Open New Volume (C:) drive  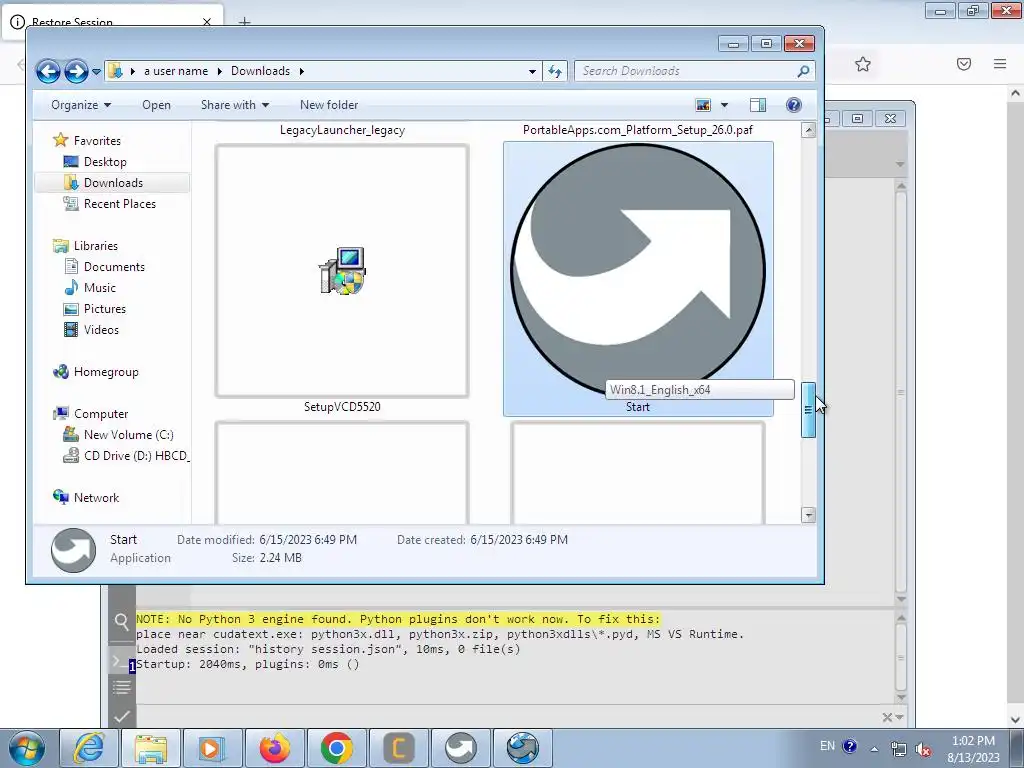[128, 435]
